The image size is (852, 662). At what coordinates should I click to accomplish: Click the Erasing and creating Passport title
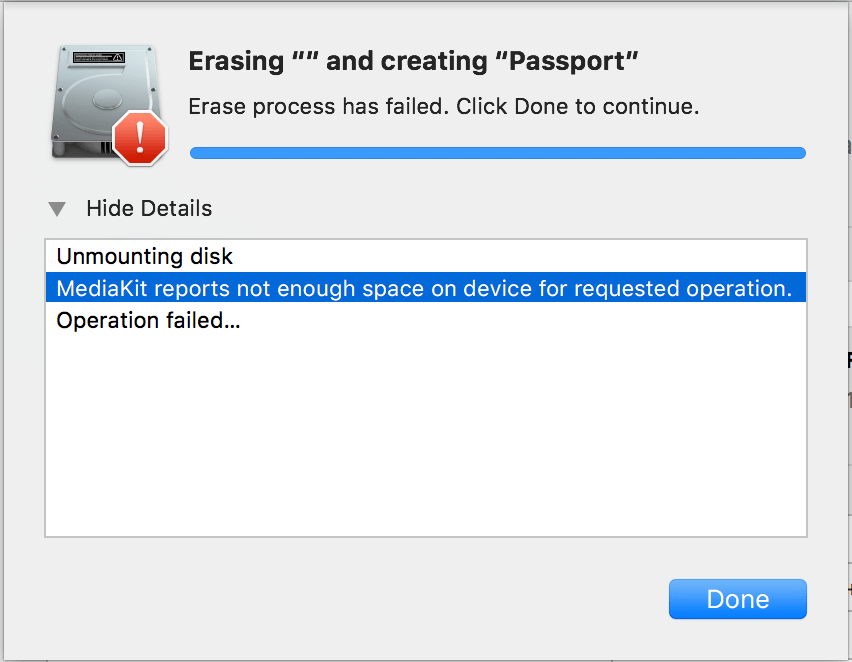click(x=413, y=61)
